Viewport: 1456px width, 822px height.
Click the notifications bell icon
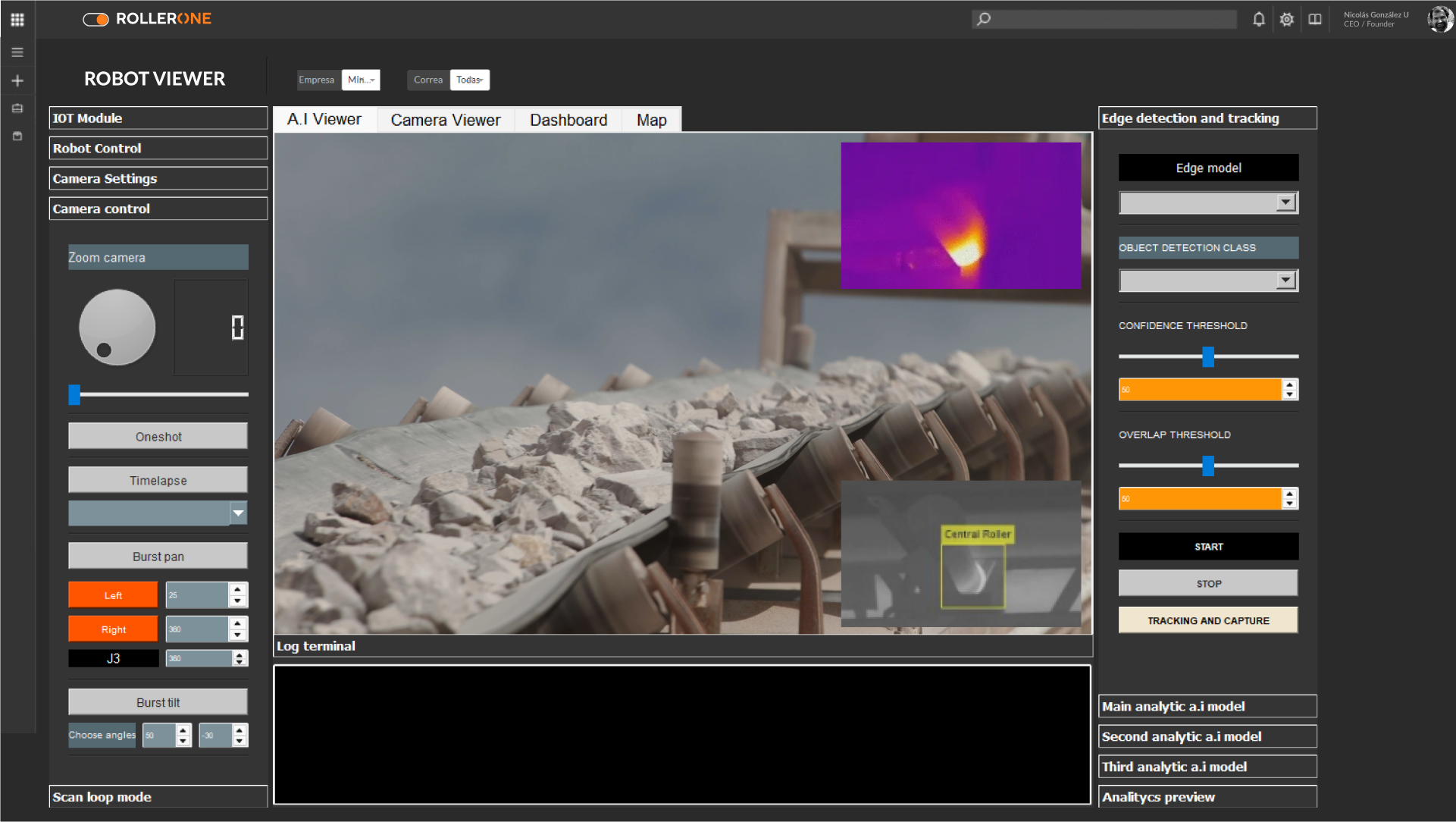pos(1258,19)
